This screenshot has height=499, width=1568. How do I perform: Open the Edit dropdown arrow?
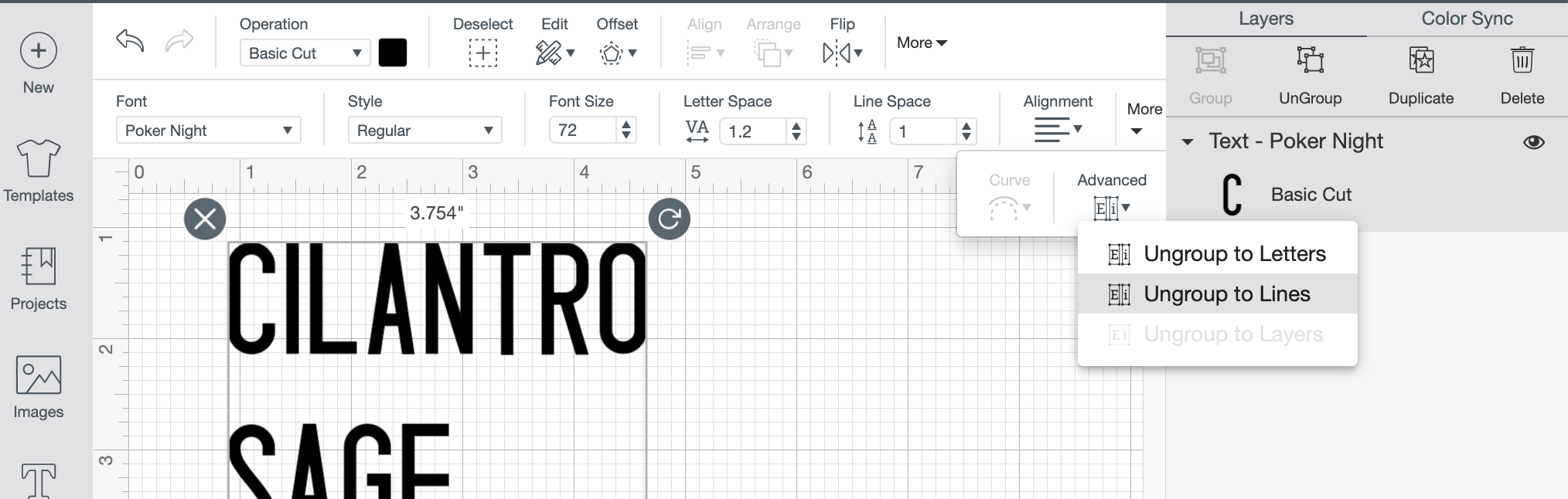click(x=571, y=53)
